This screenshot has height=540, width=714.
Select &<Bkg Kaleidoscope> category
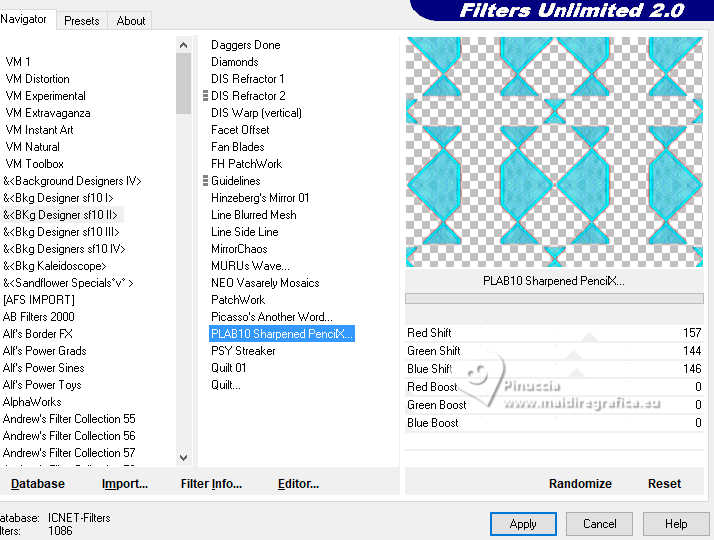(55, 266)
